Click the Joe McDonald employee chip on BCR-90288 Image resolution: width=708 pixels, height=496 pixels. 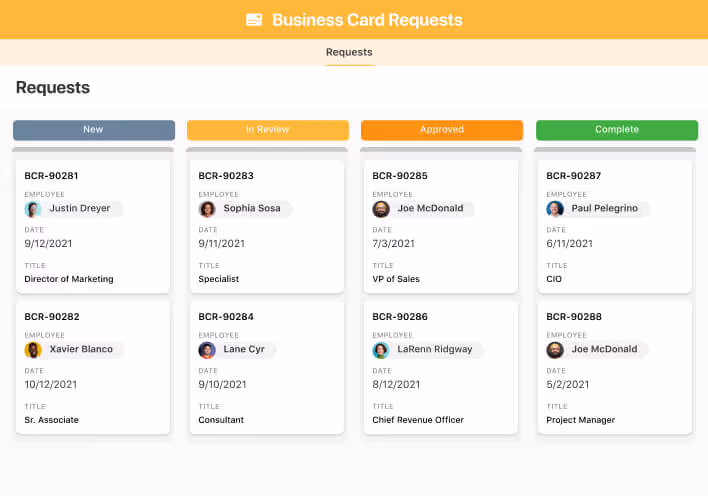pos(597,350)
